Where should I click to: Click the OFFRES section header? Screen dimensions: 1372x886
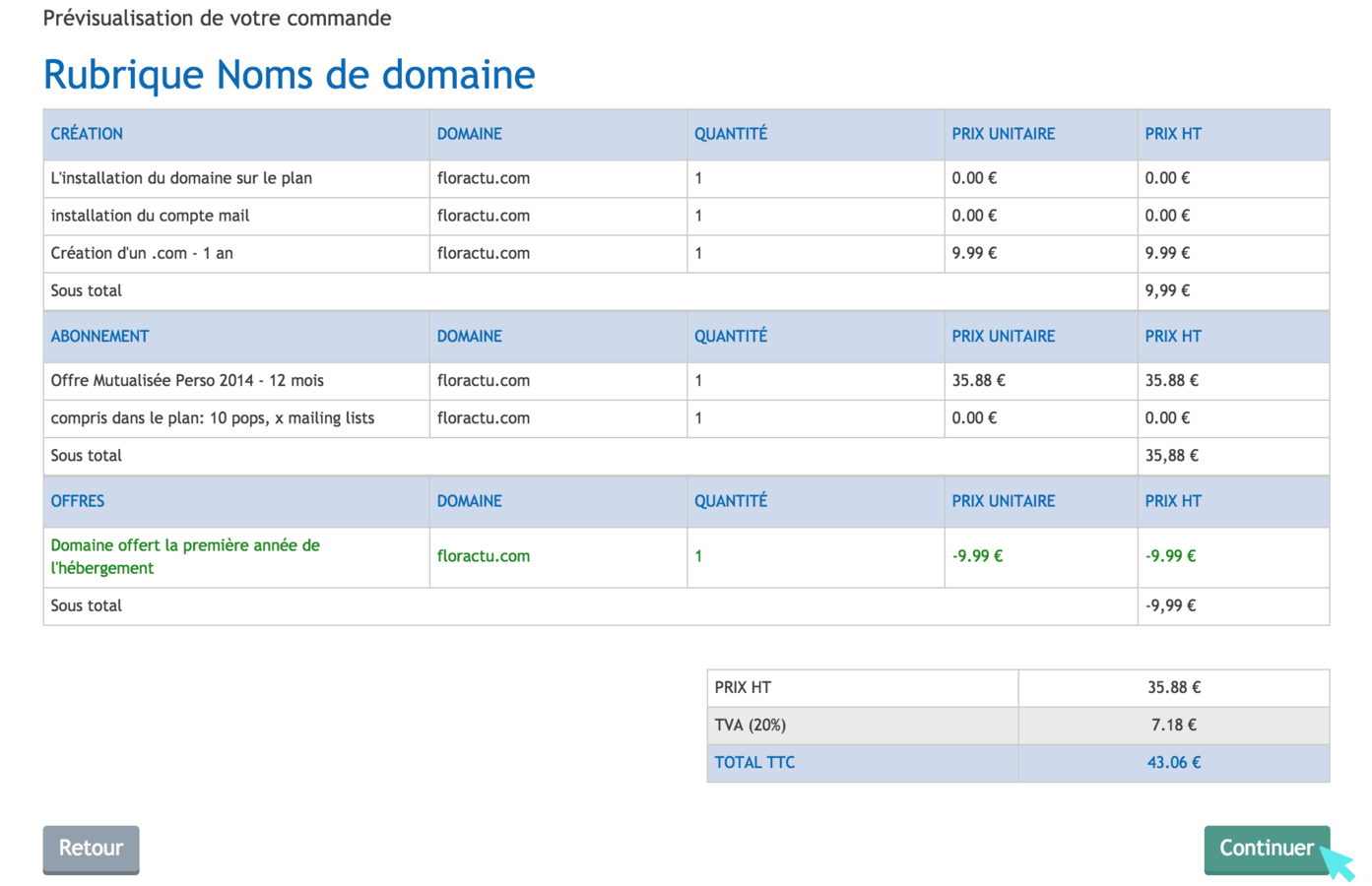pos(78,501)
